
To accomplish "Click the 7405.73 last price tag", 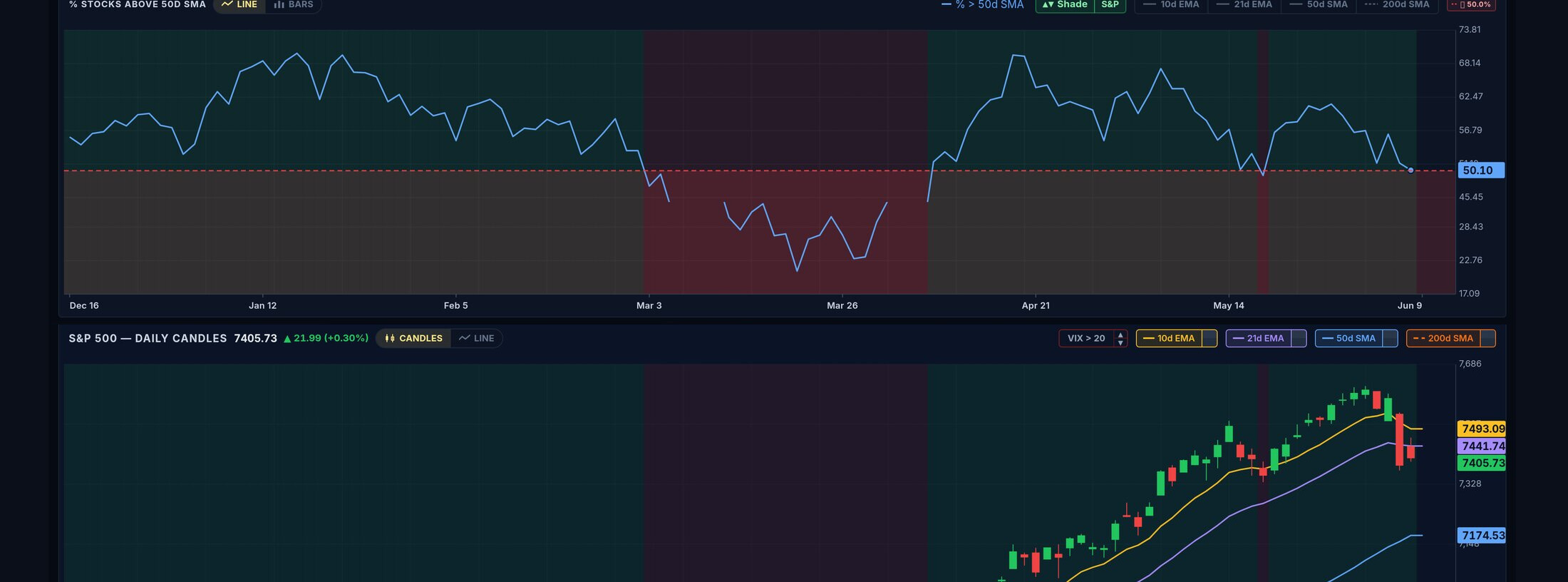I will pos(1482,463).
